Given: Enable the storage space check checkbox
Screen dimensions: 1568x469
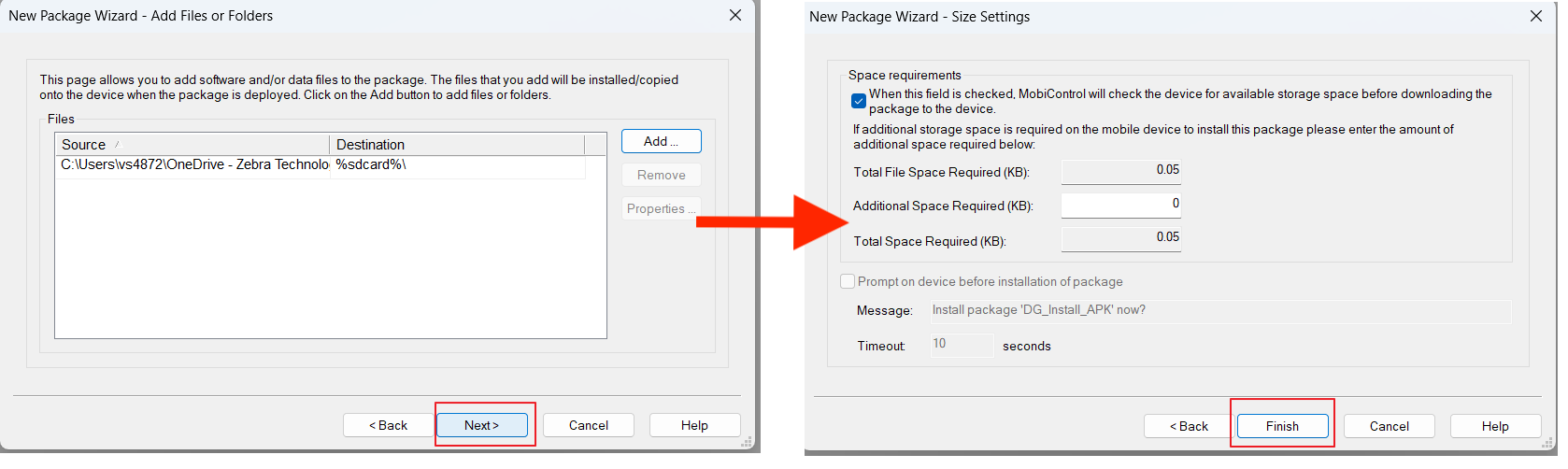Looking at the screenshot, I should (x=859, y=101).
